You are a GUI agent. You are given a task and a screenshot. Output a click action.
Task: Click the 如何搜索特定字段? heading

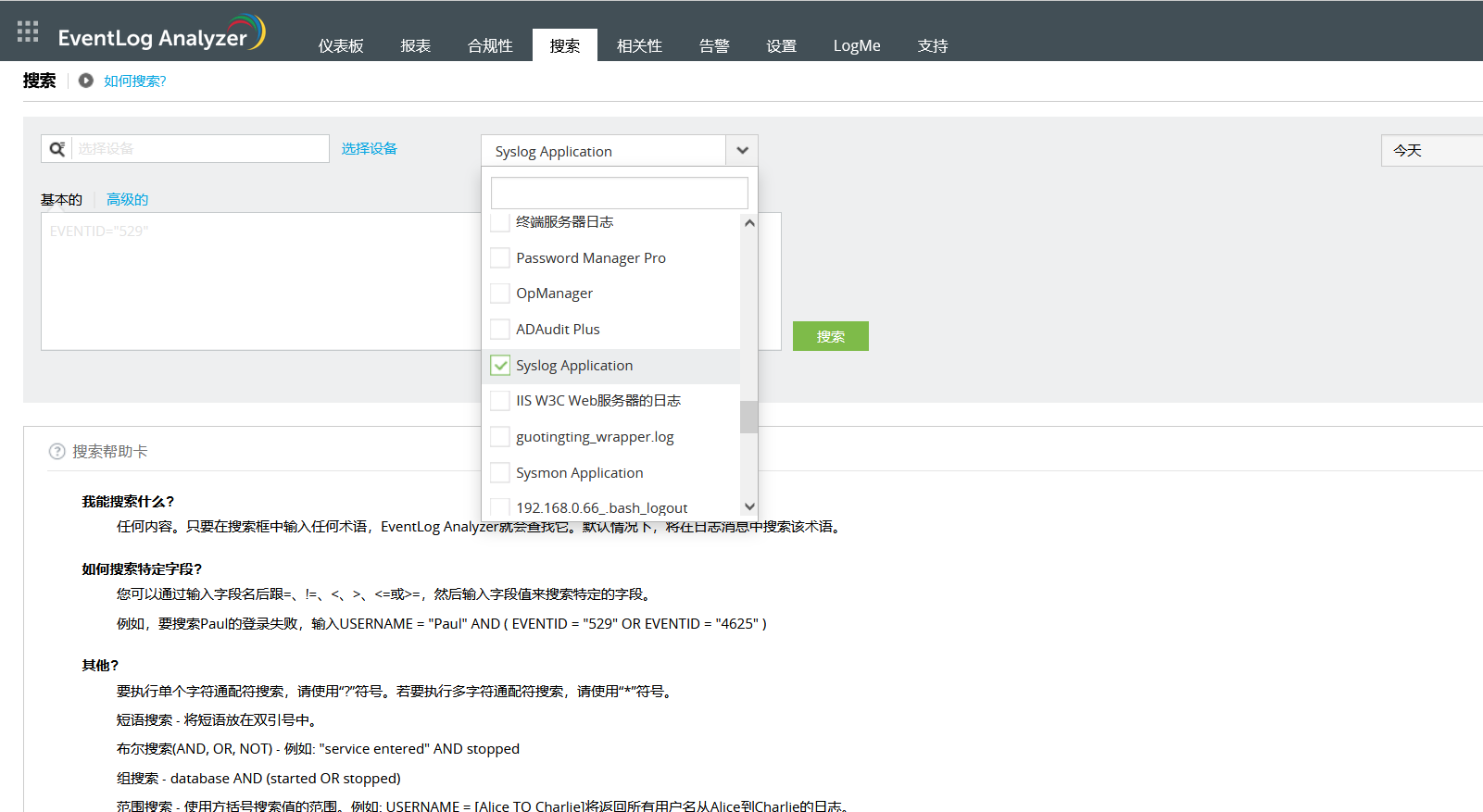point(142,568)
